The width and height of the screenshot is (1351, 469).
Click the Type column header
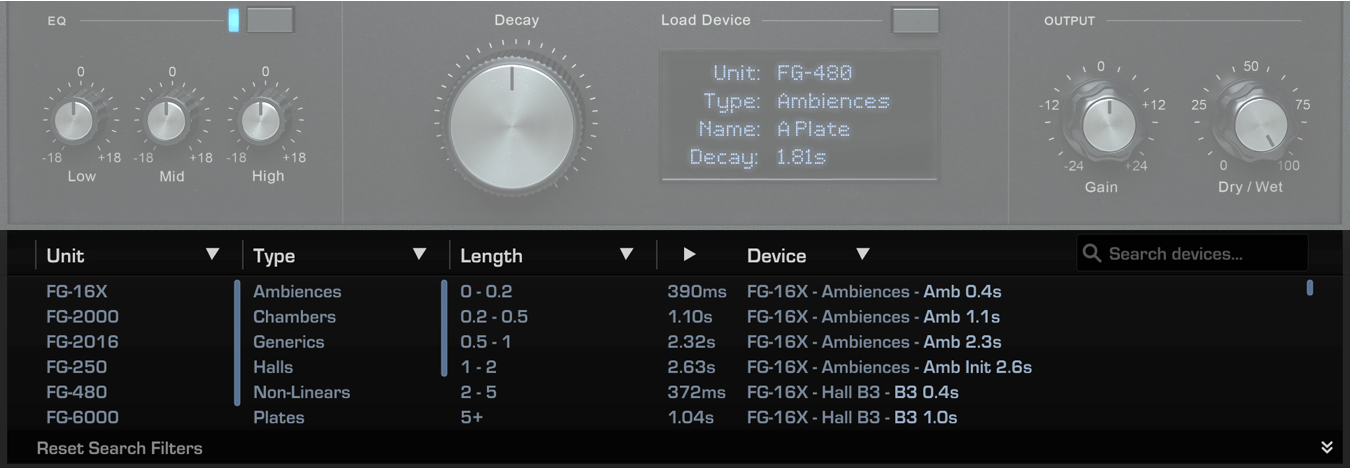click(274, 256)
